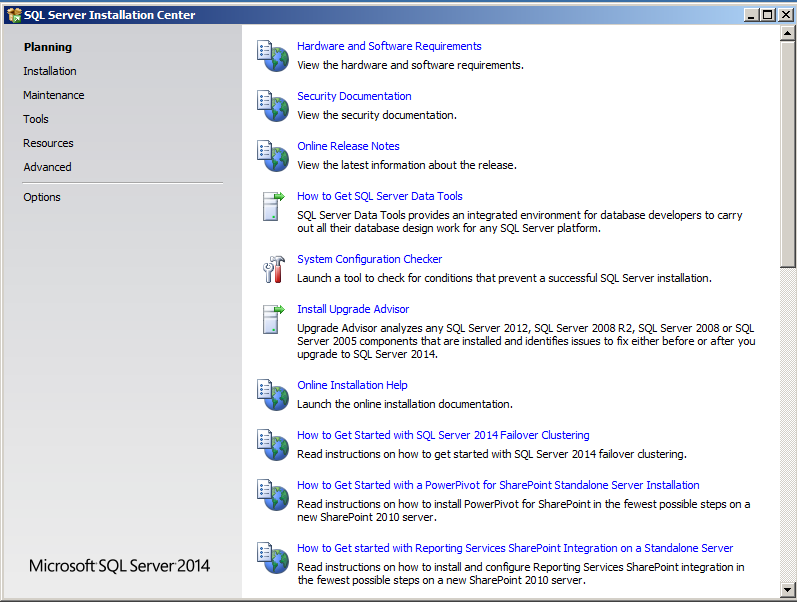Maximize the Installation Center window
797x602 pixels.
click(x=768, y=15)
